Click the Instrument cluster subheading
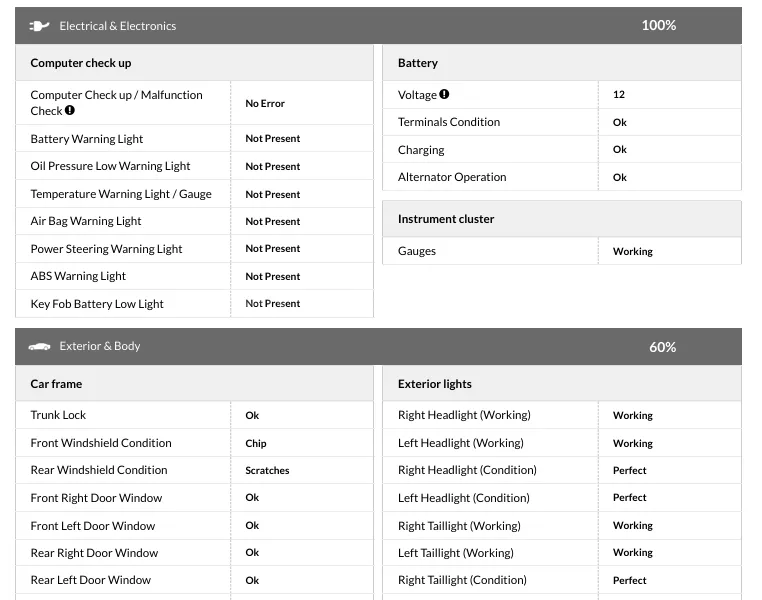This screenshot has width=762, height=600. pyautogui.click(x=446, y=219)
